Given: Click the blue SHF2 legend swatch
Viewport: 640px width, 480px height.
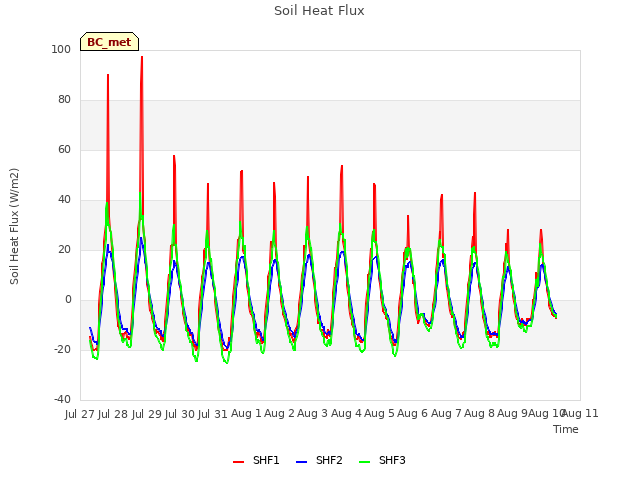Looking at the screenshot, I should (301, 461).
